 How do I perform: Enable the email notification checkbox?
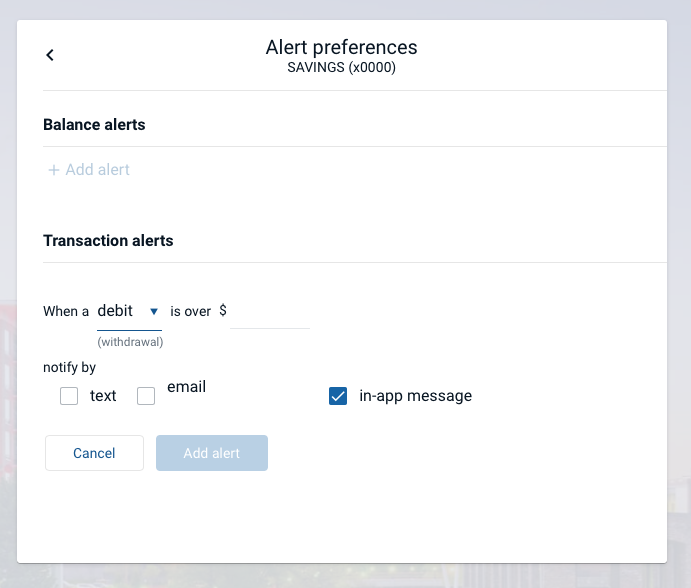(146, 396)
